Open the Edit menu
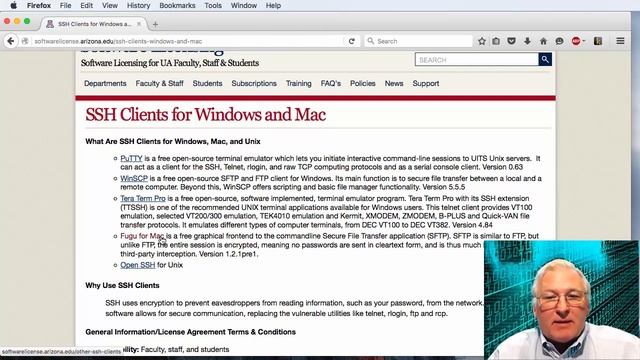The image size is (640, 360). pyautogui.click(x=86, y=6)
